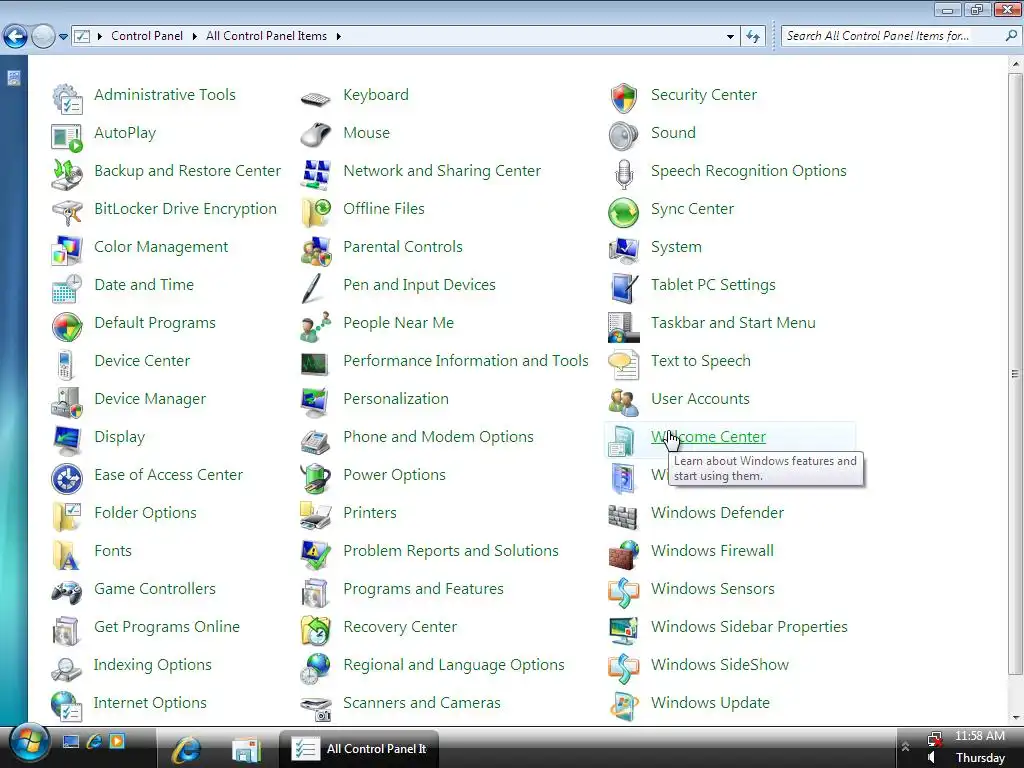Open Personalization link

pyautogui.click(x=396, y=398)
